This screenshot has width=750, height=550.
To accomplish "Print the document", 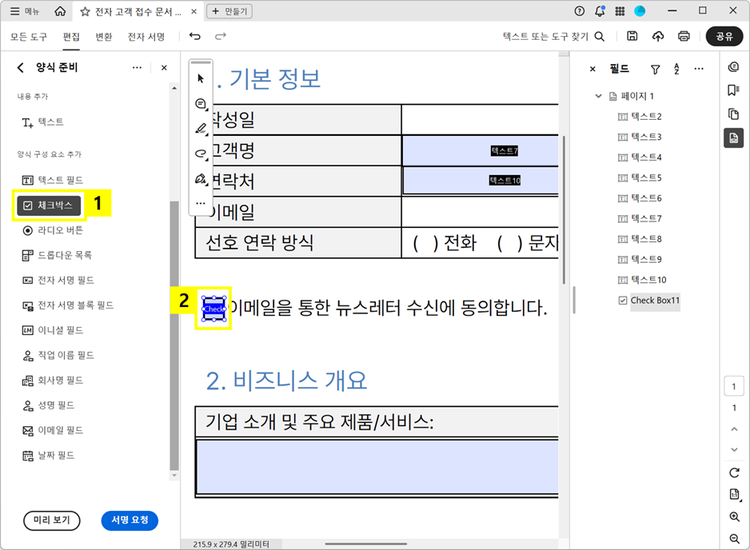I will point(684,36).
